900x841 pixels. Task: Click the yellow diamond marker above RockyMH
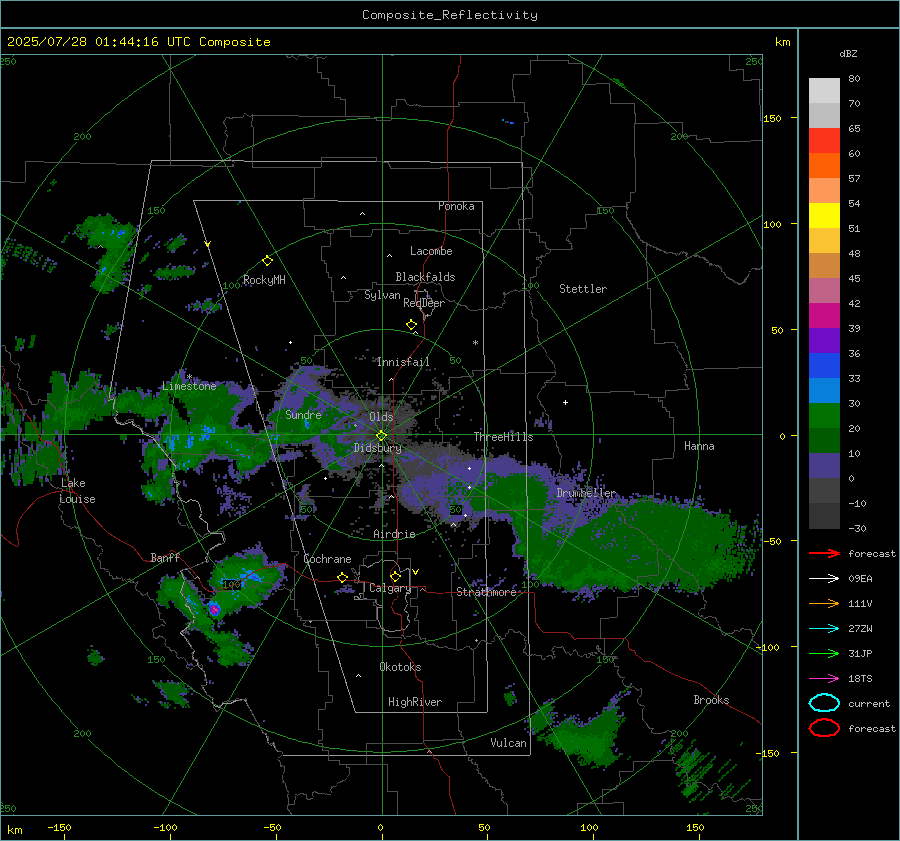tap(267, 261)
